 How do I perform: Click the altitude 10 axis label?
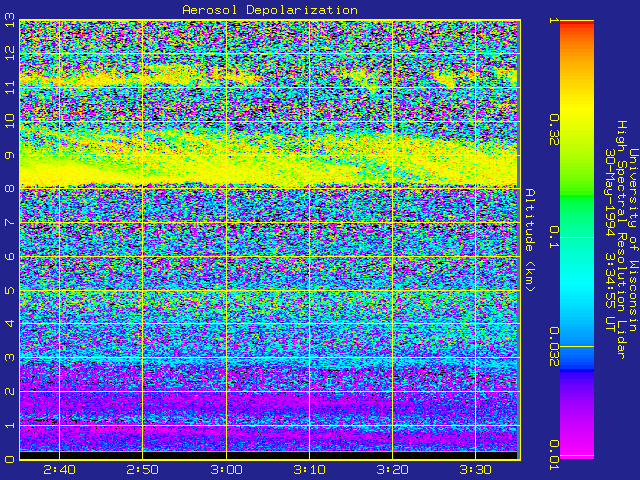(x=10, y=121)
